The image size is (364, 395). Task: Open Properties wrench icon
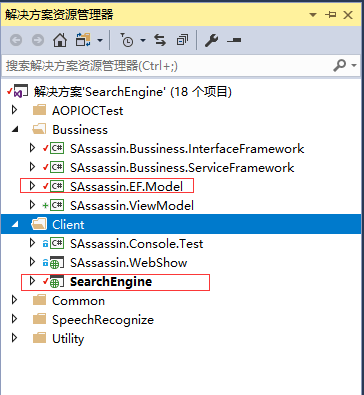pos(211,40)
